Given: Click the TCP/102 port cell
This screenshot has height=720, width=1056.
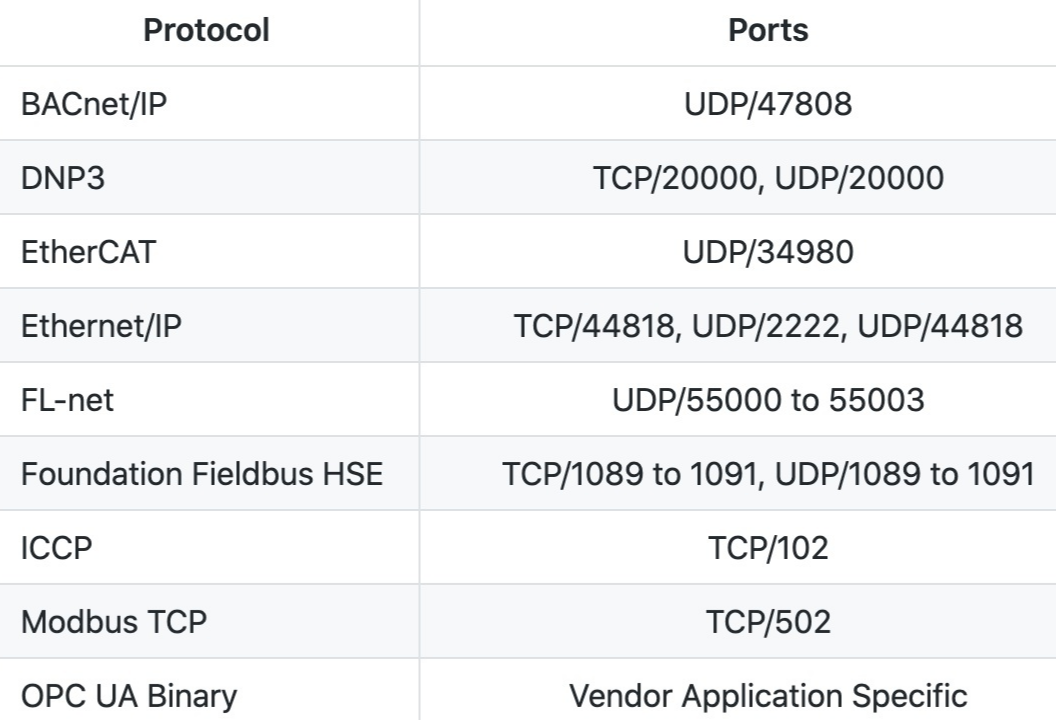Looking at the screenshot, I should (x=768, y=548).
